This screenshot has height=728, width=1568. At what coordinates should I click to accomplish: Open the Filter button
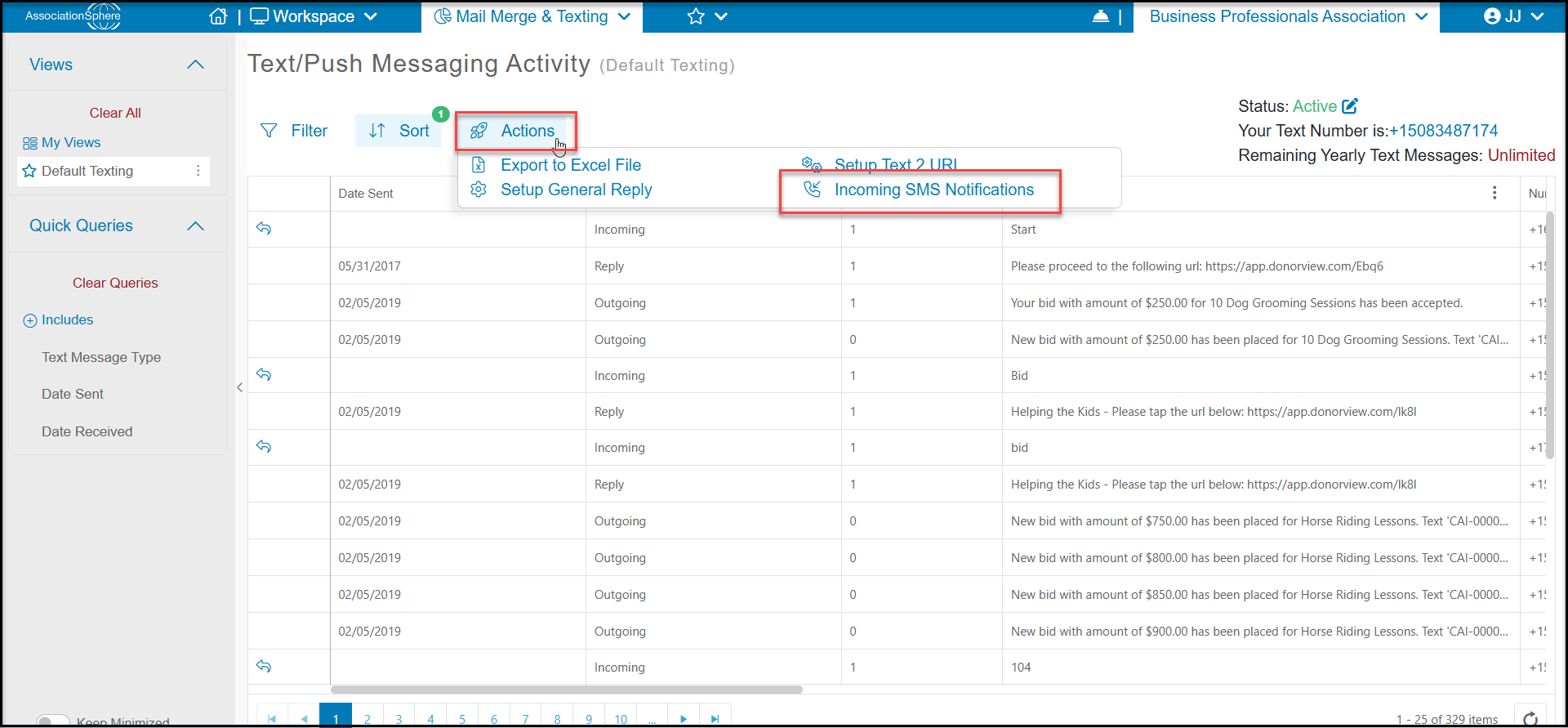[294, 131]
